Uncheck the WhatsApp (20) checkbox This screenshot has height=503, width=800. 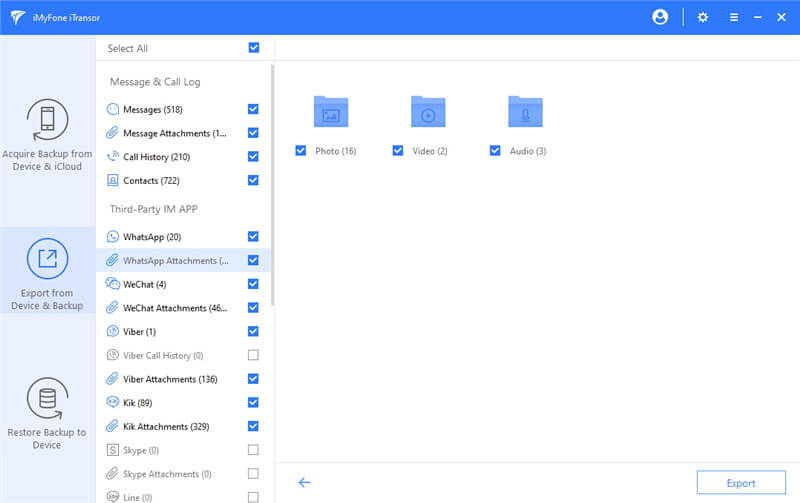(x=253, y=236)
